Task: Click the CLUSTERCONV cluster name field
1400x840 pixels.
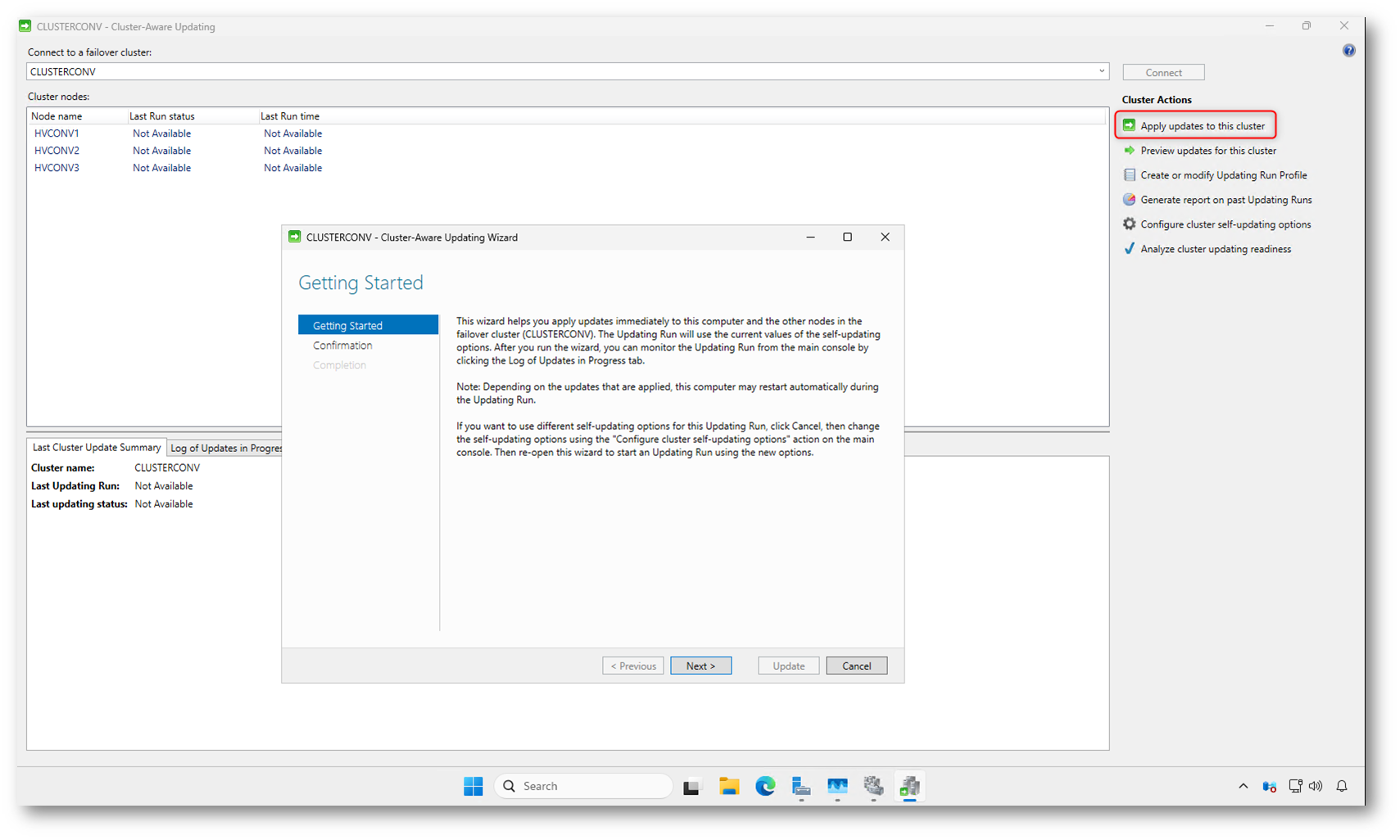Action: [567, 71]
